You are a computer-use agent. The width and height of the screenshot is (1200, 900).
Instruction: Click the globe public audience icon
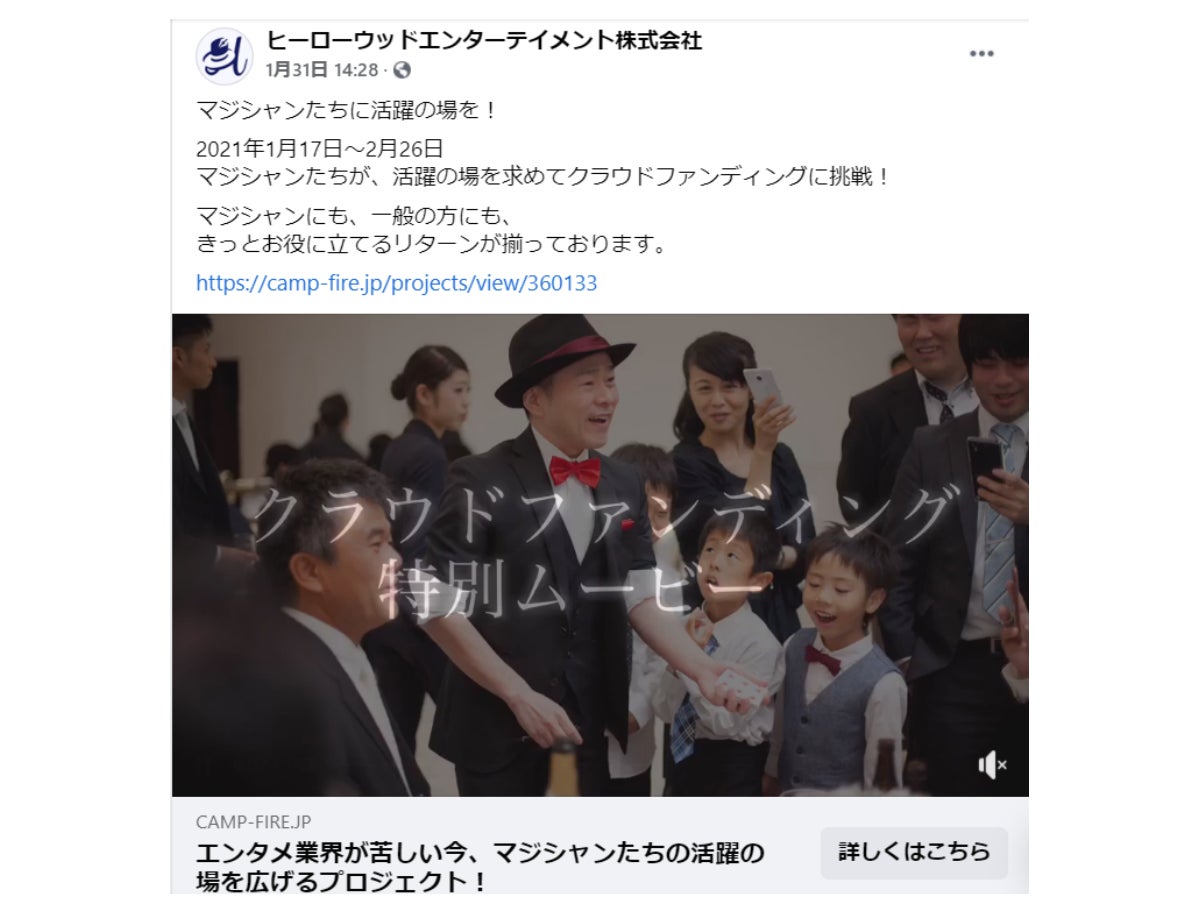(402, 70)
